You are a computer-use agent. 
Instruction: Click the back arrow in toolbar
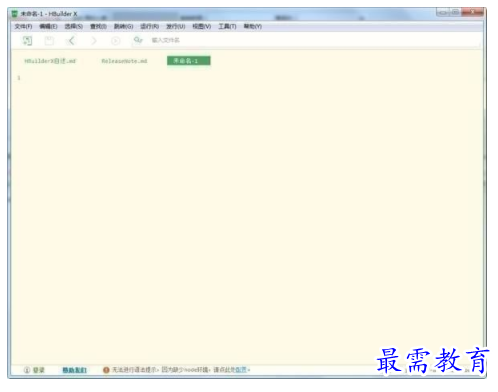[71, 41]
